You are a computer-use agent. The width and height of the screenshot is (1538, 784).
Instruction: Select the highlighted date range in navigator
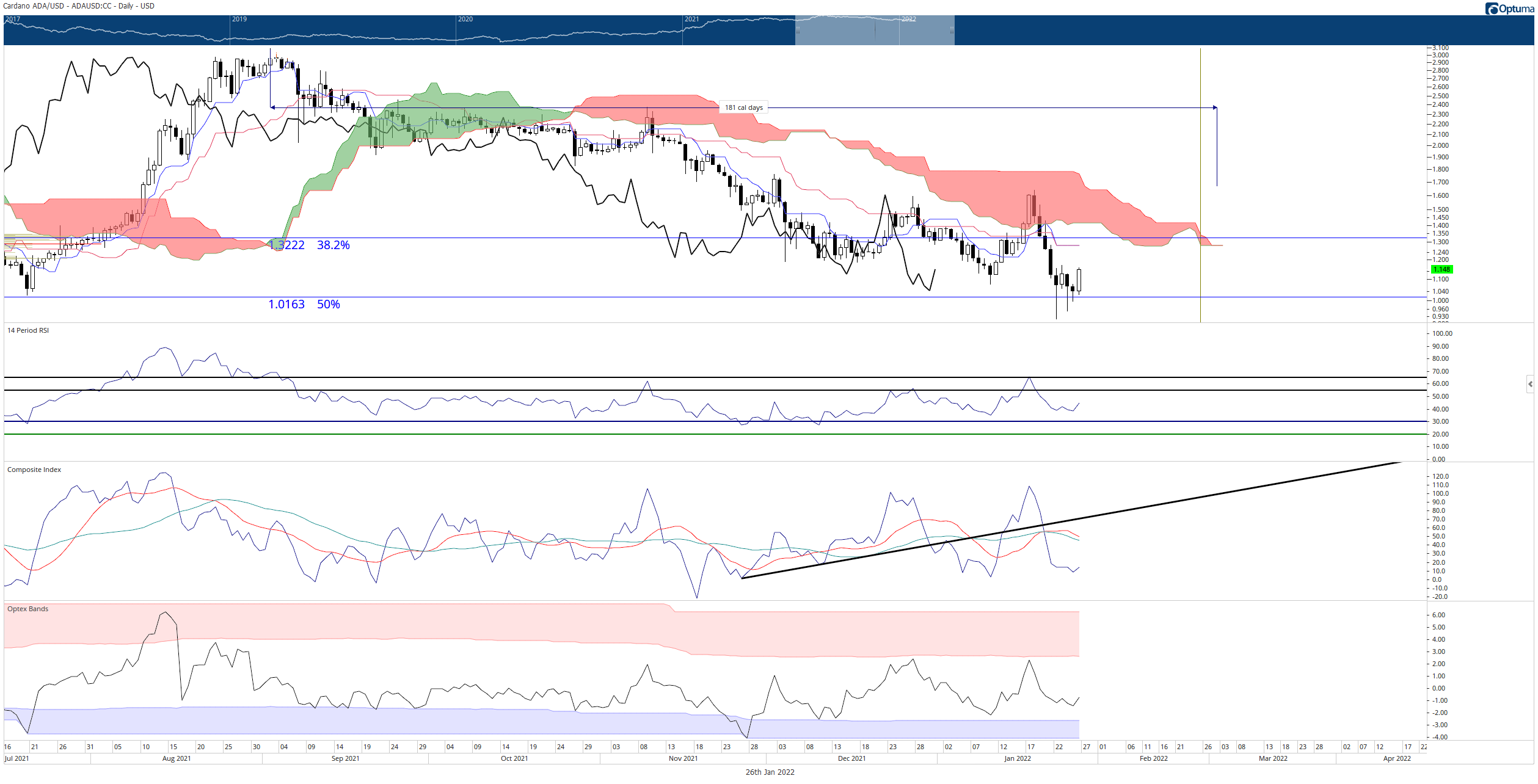pyautogui.click(x=875, y=31)
